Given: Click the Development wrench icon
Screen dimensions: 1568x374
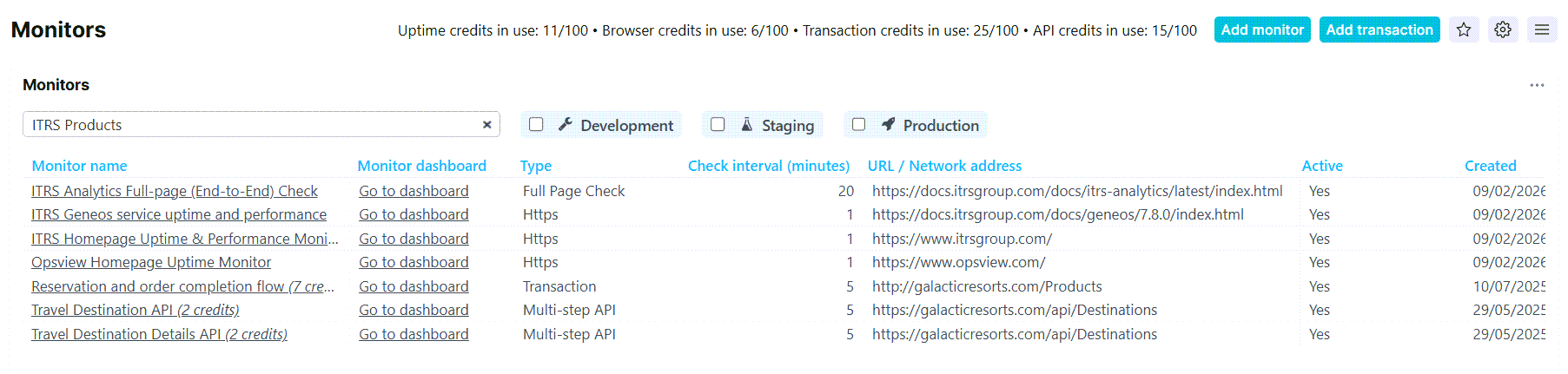Looking at the screenshot, I should [566, 125].
